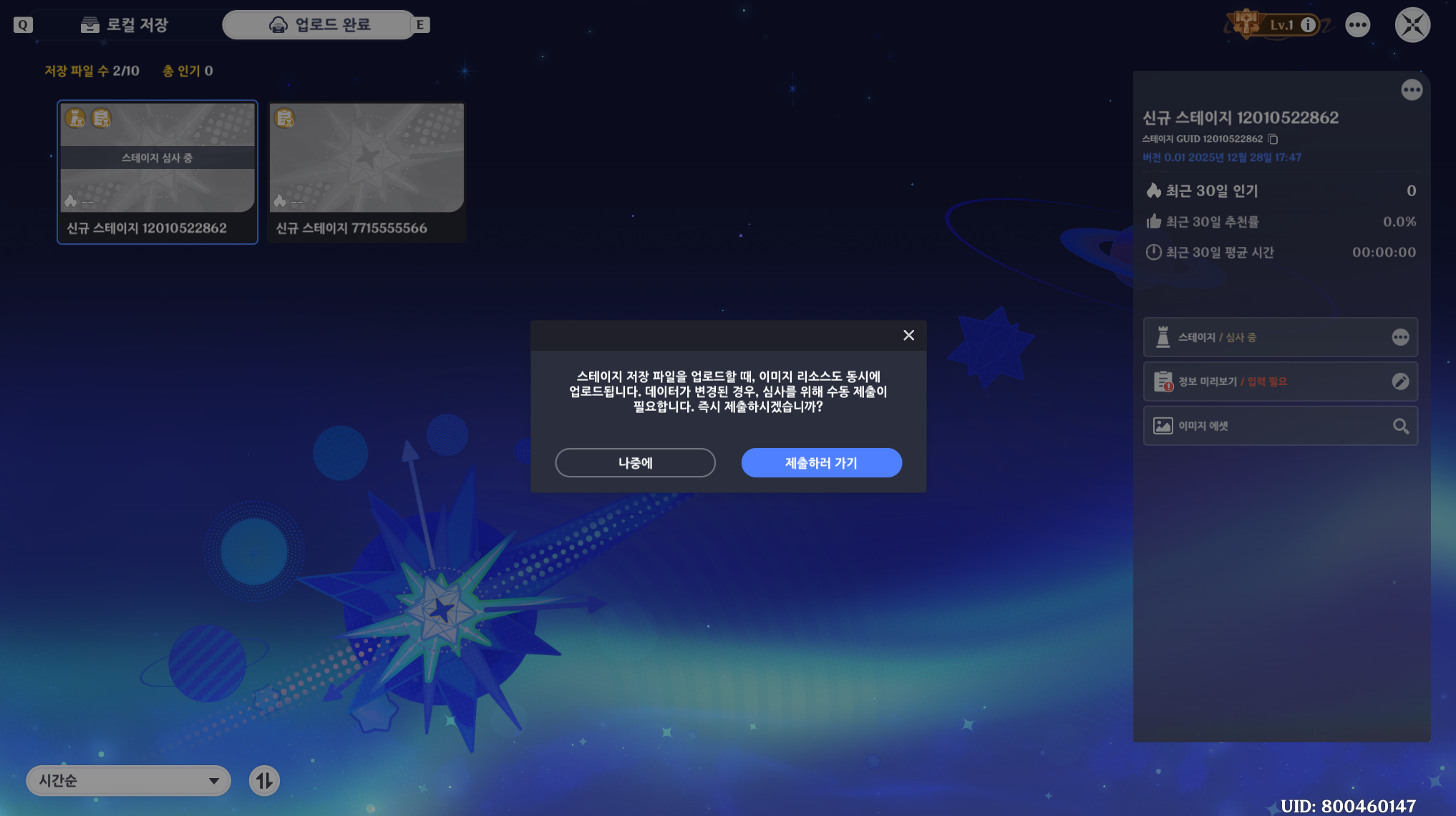Click the round exit icon at top right
This screenshot has width=1456, height=816.
coord(1412,25)
